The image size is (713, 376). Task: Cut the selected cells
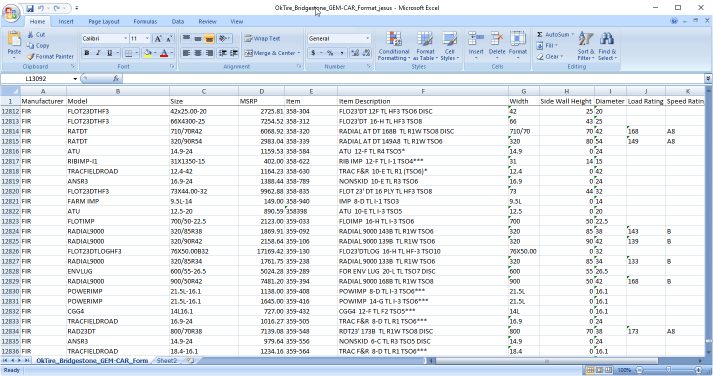[35, 35]
